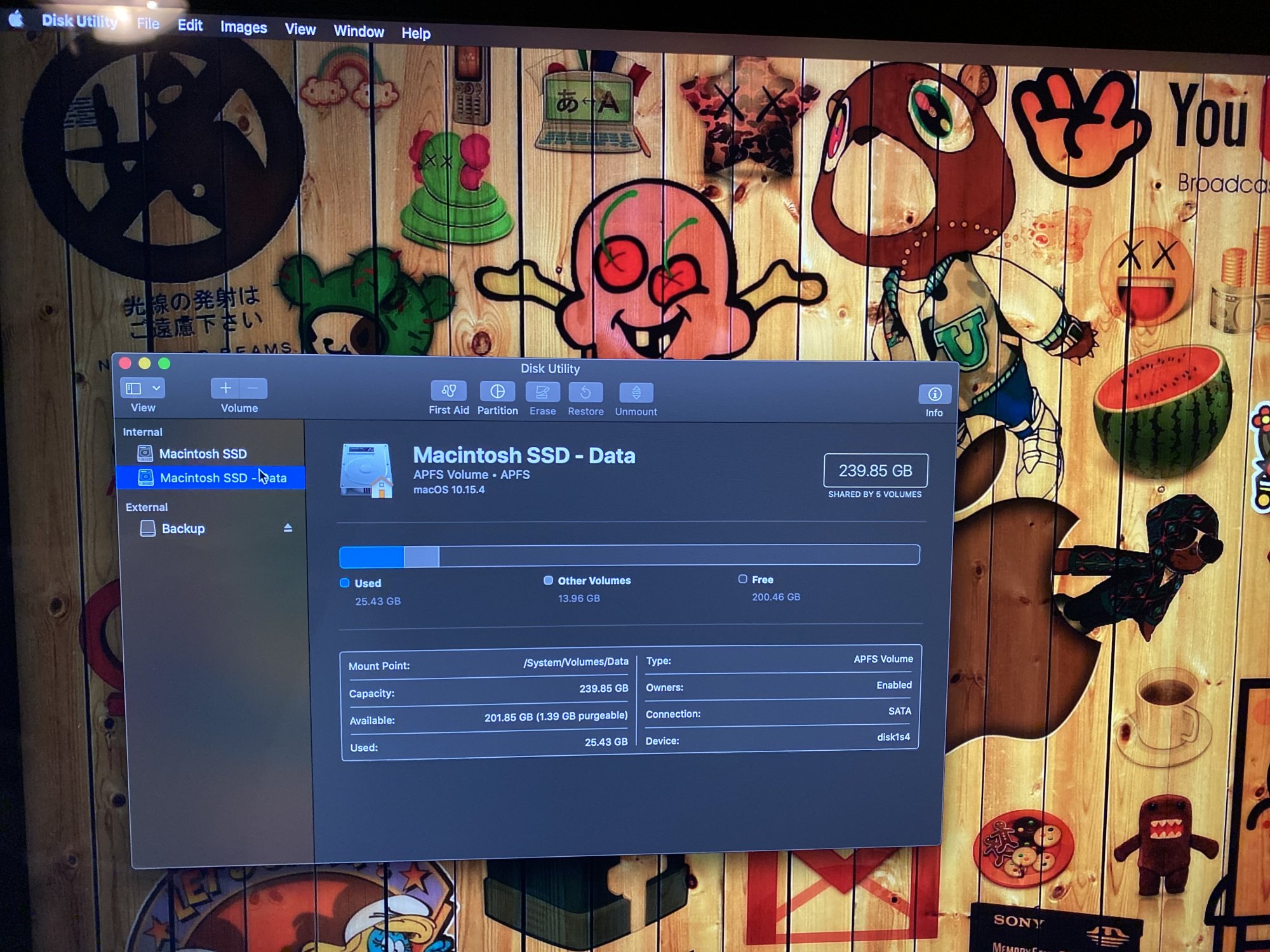
Task: Click the Available 201.85 GB value
Action: (x=556, y=717)
